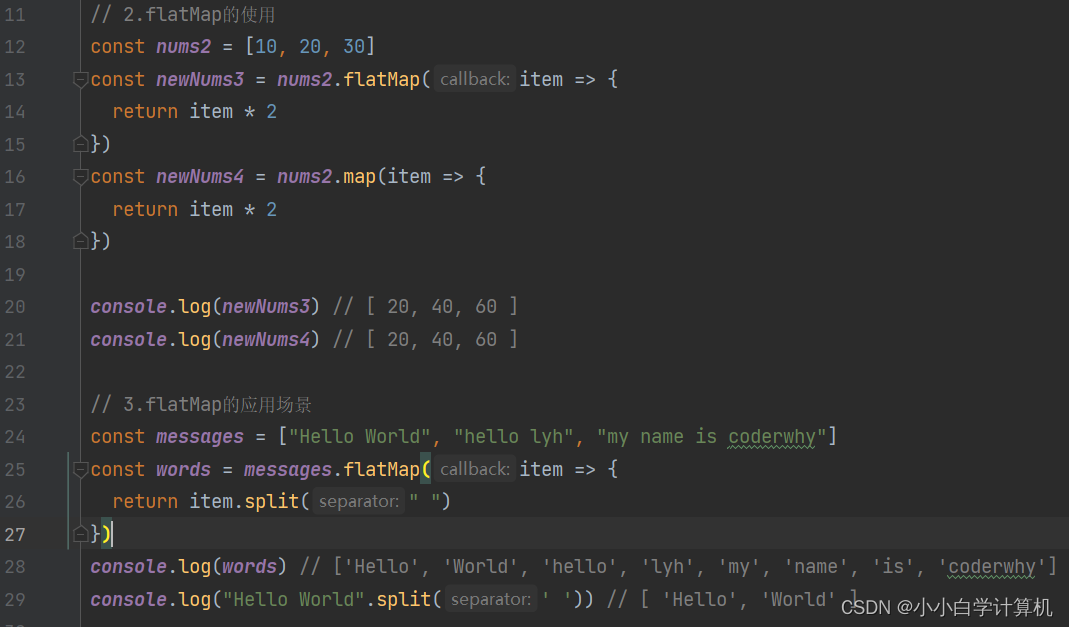Screen dimensions: 1069x627
Task: Collapse the fold end marker on line 27
Action: [x=80, y=534]
